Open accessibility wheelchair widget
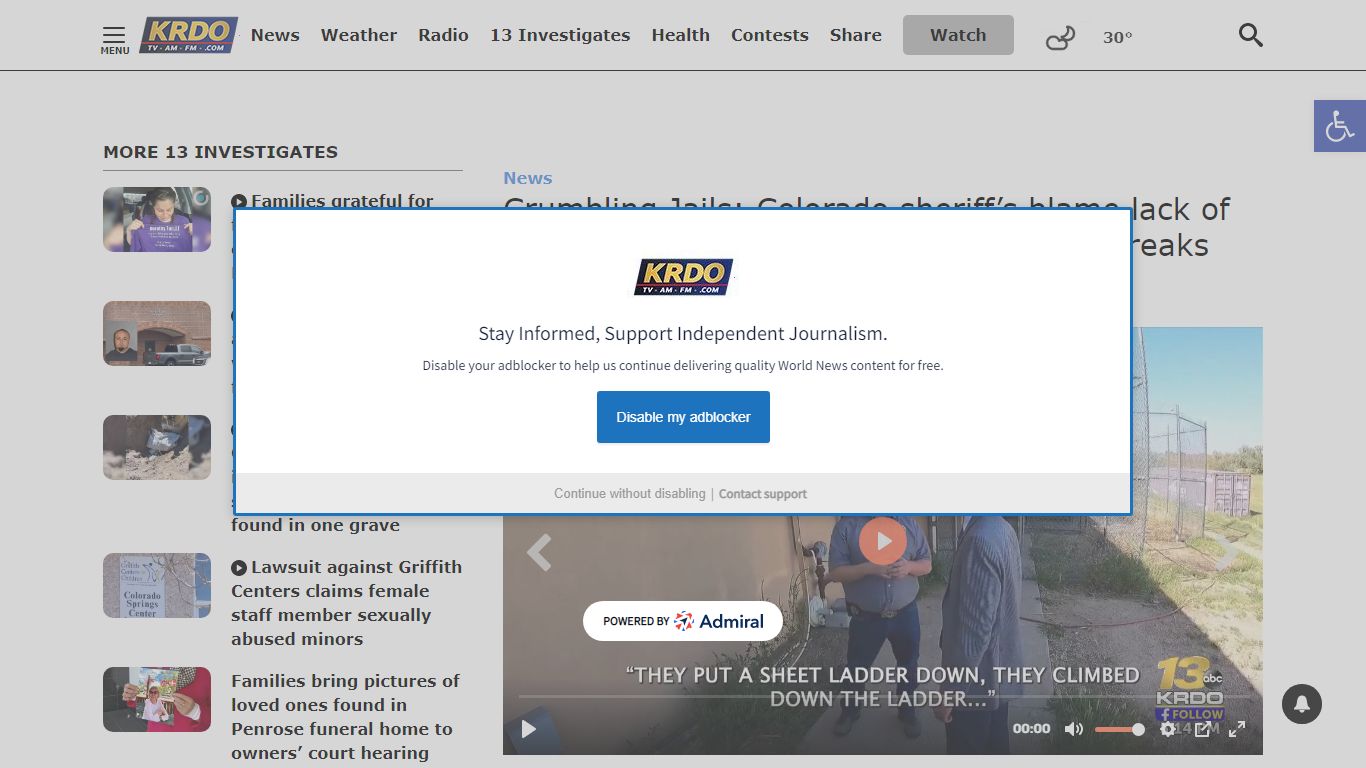Viewport: 1366px width, 768px height. pos(1340,126)
